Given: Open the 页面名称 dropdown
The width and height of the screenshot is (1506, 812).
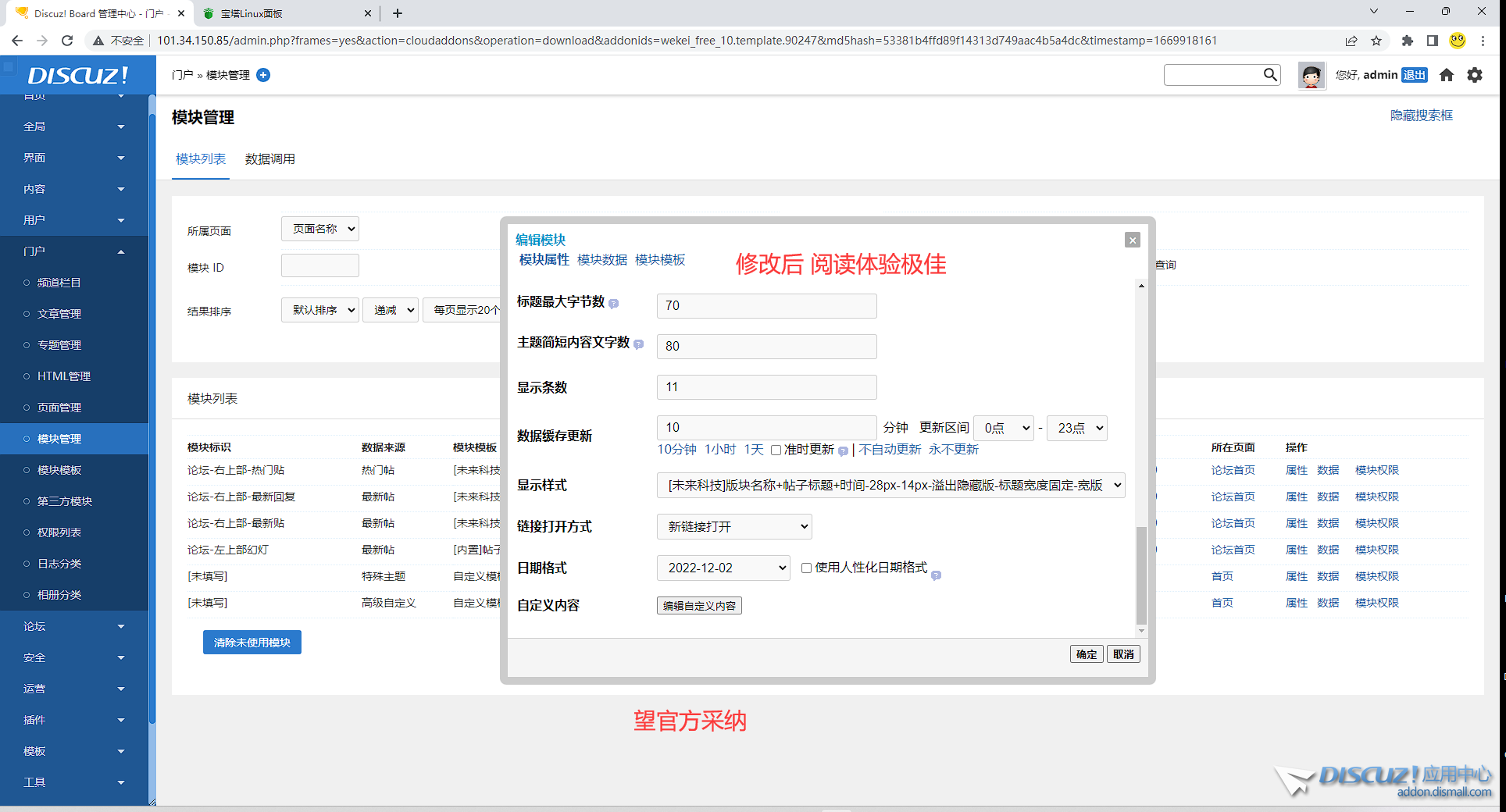Looking at the screenshot, I should pyautogui.click(x=320, y=229).
